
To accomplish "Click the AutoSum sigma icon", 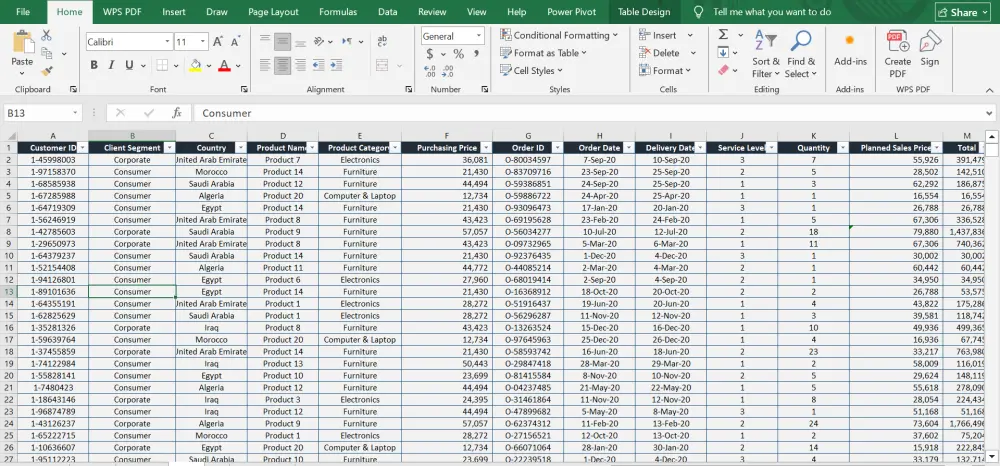I will [x=724, y=35].
